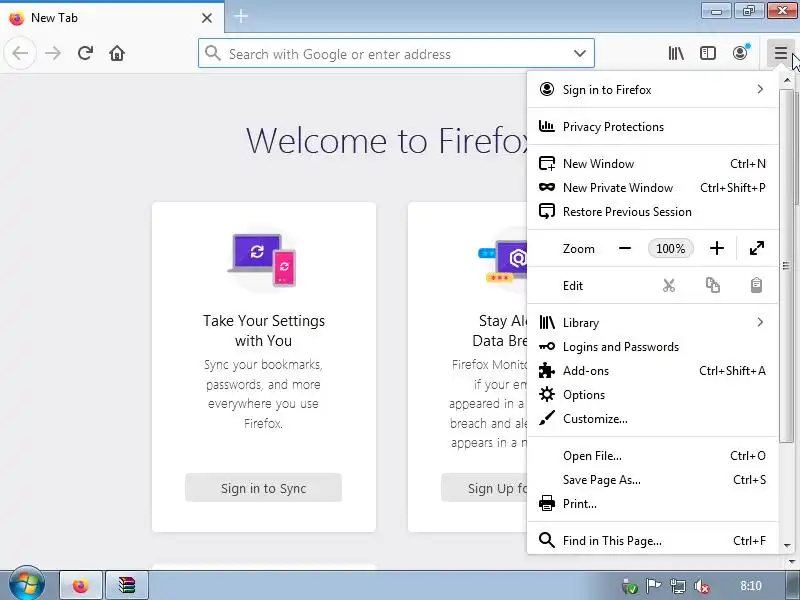Click the taskbar clock showing 8:10
Viewport: 800px width, 600px height.
coord(751,586)
